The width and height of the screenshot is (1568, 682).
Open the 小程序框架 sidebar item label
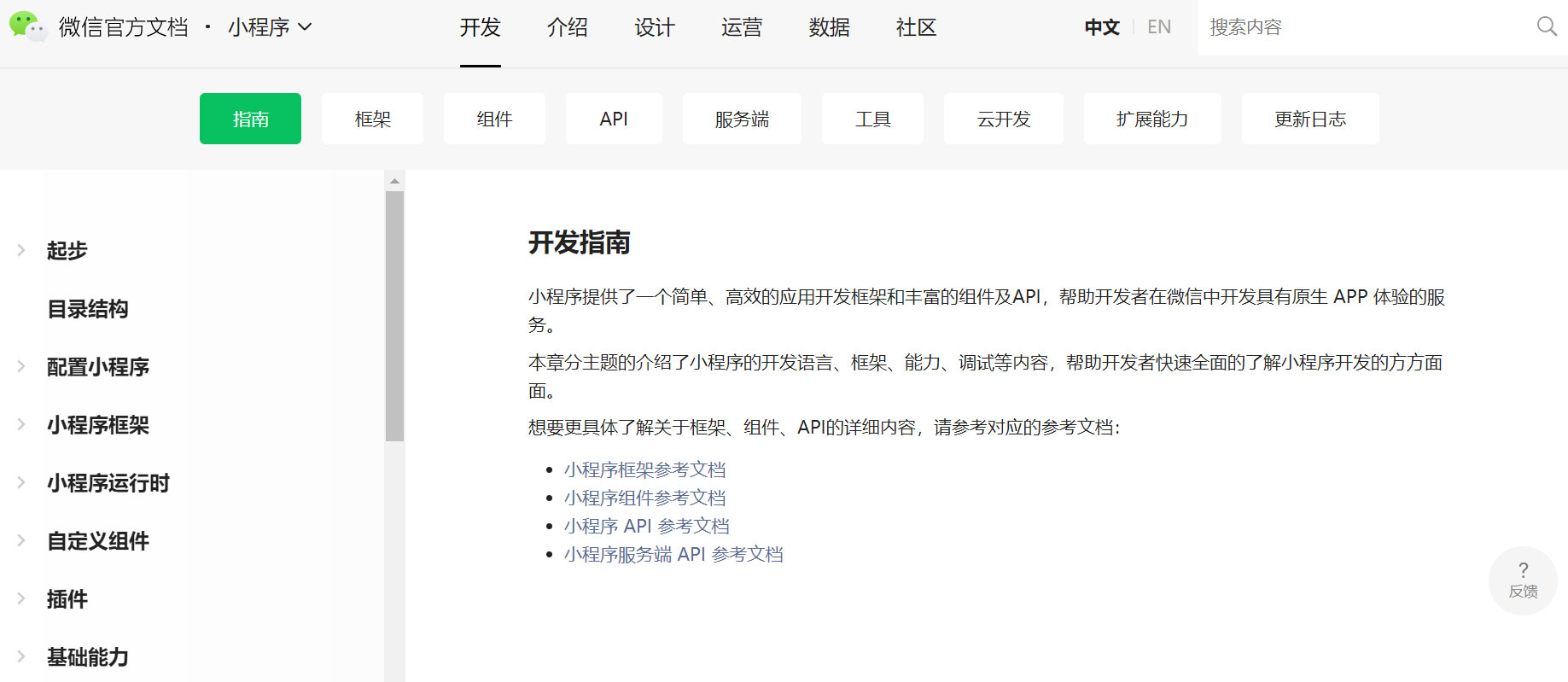pyautogui.click(x=98, y=424)
